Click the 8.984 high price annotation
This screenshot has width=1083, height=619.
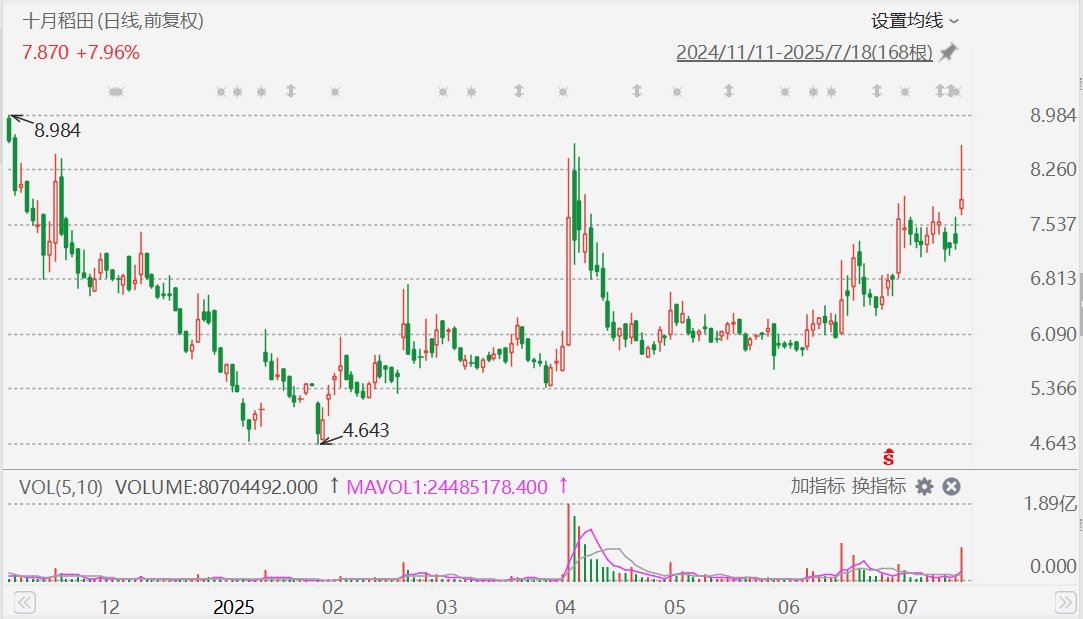tap(57, 130)
